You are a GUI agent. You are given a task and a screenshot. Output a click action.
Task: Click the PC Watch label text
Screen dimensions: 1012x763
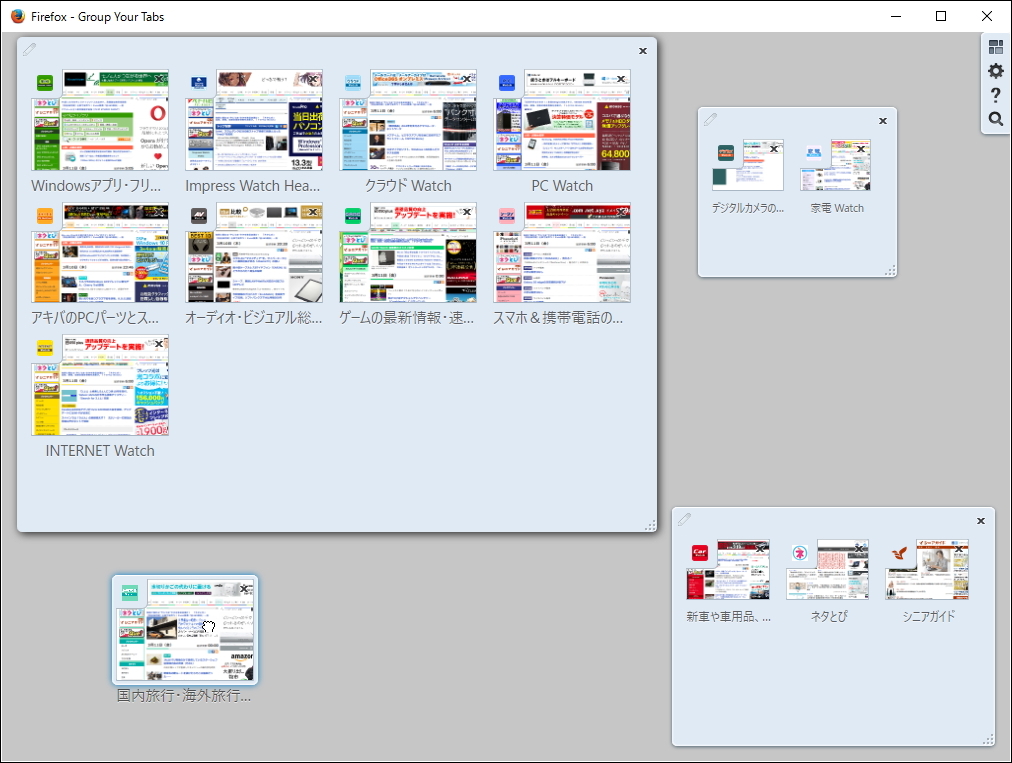point(562,186)
